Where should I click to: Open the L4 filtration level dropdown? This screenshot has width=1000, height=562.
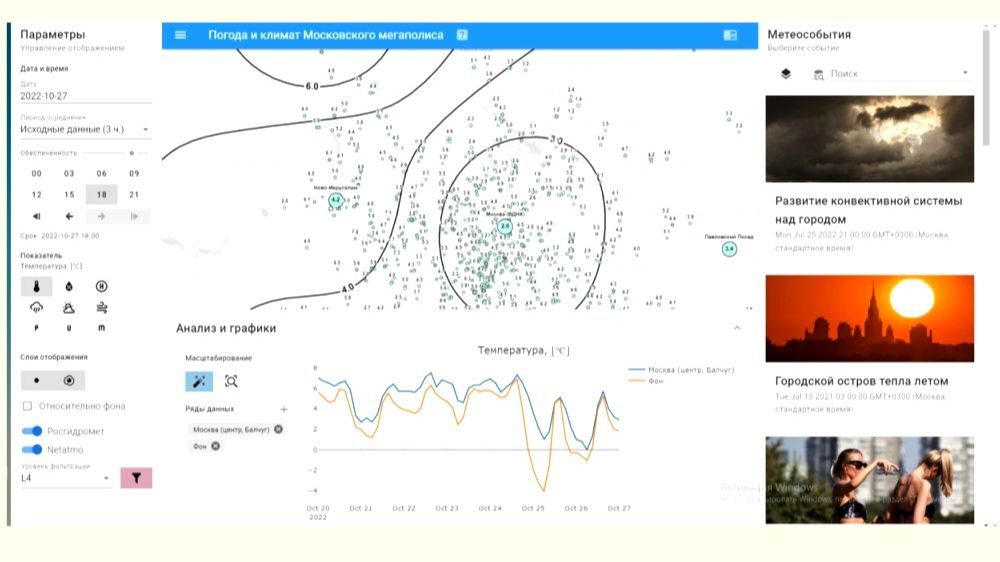(66, 478)
